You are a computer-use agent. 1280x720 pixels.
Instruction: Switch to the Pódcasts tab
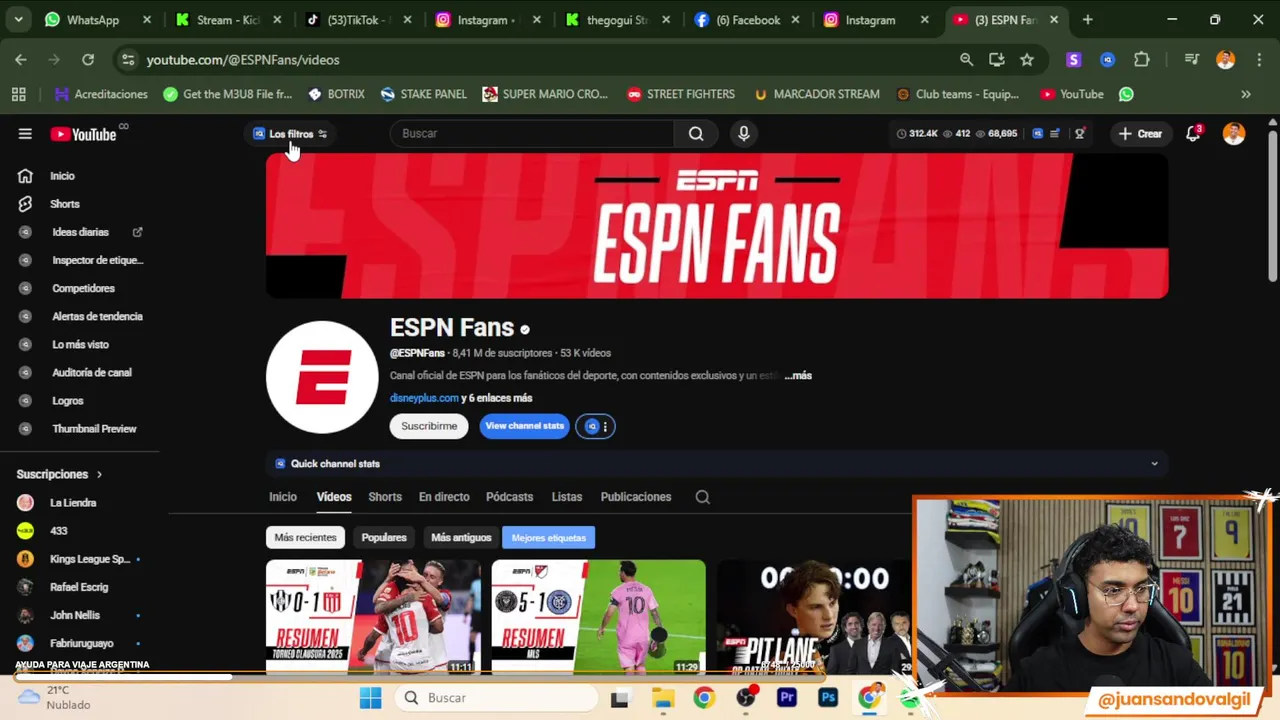click(510, 497)
